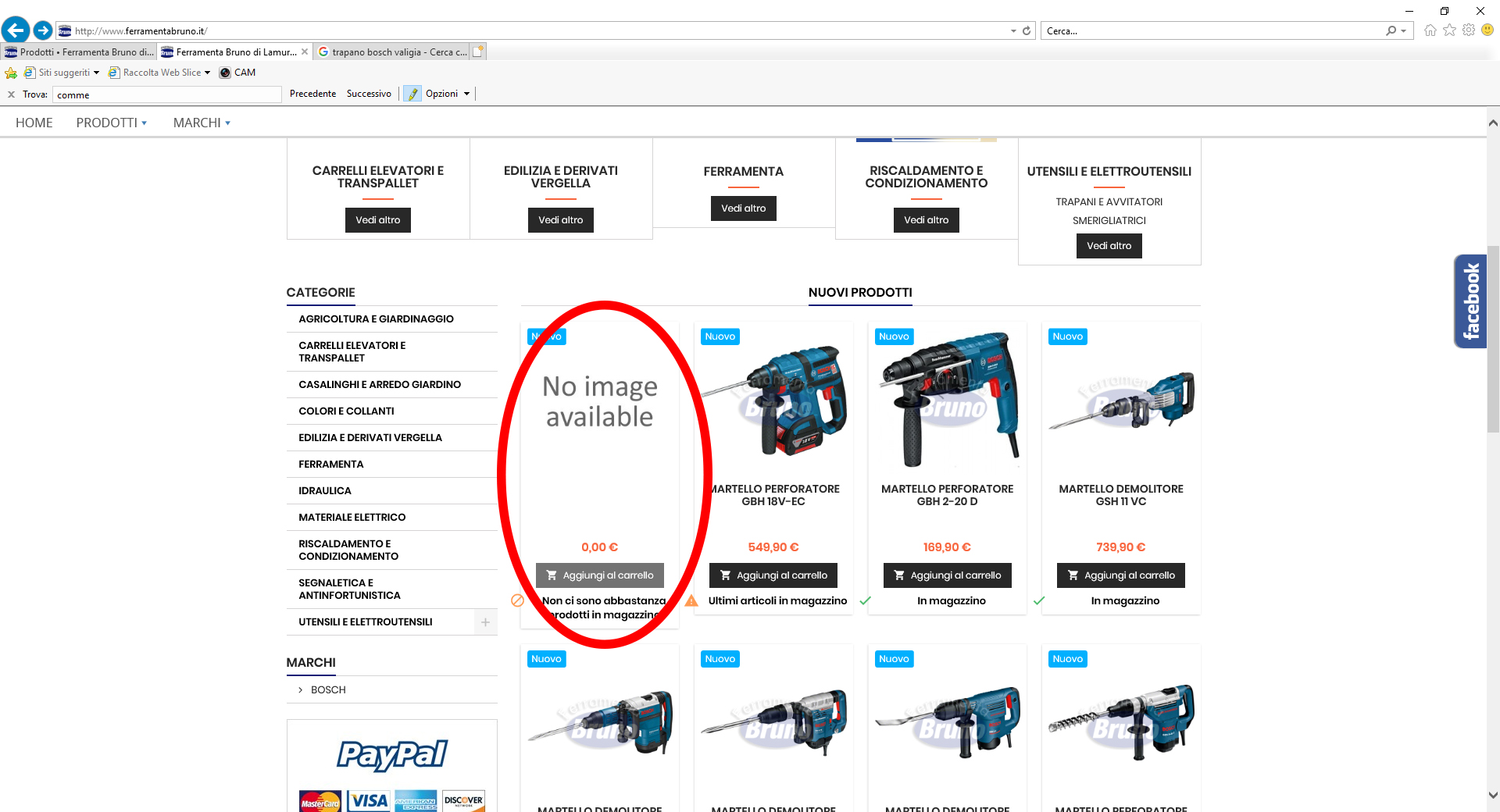Viewport: 1500px width, 812px height.
Task: Close the Find bar with its X
Action: (x=11, y=94)
